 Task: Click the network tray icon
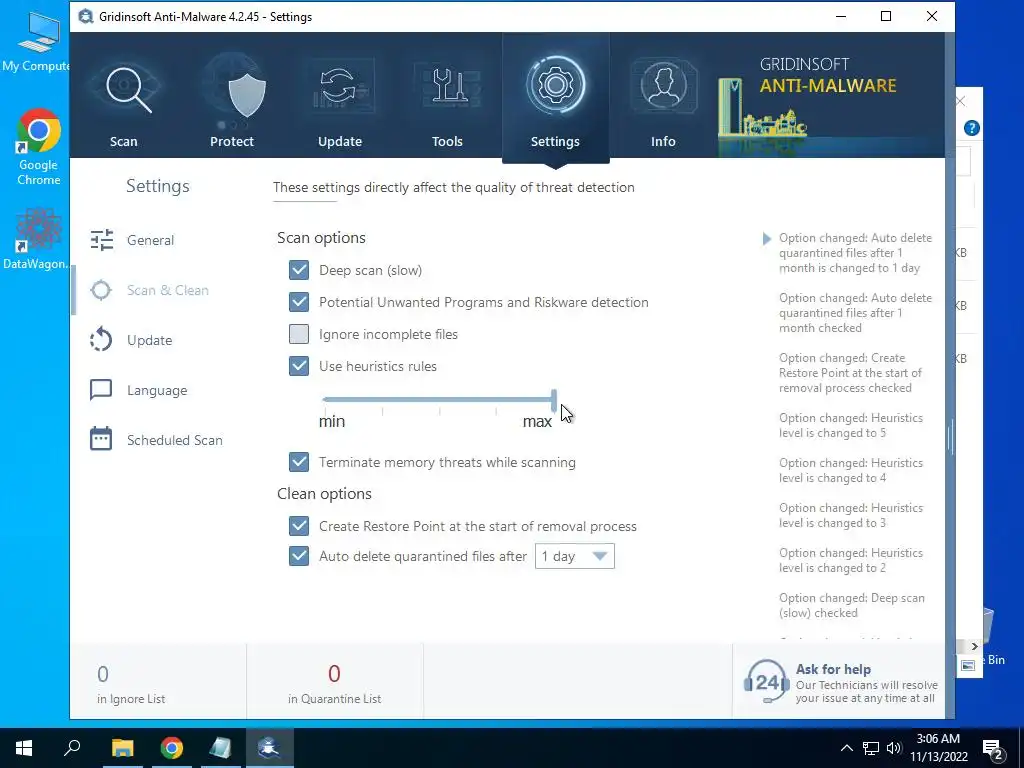871,748
